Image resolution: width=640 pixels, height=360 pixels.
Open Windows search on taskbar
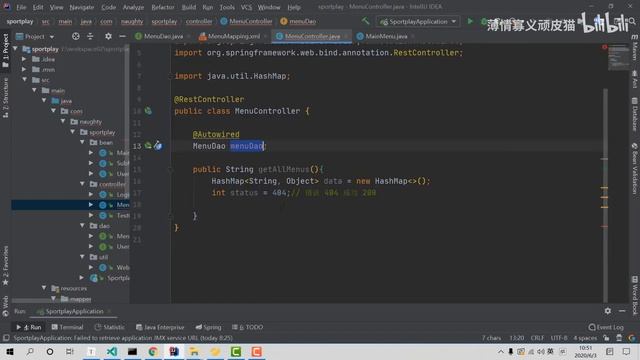[x=30, y=351]
